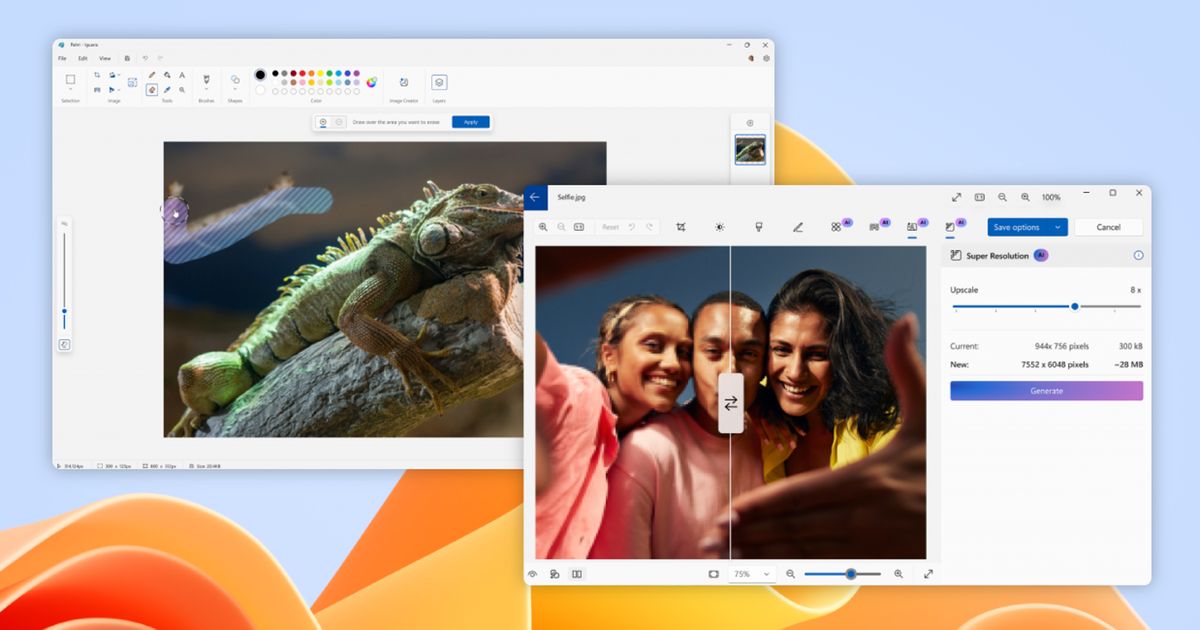Toggle the Layers panel in Paint
1200x630 pixels.
click(439, 82)
